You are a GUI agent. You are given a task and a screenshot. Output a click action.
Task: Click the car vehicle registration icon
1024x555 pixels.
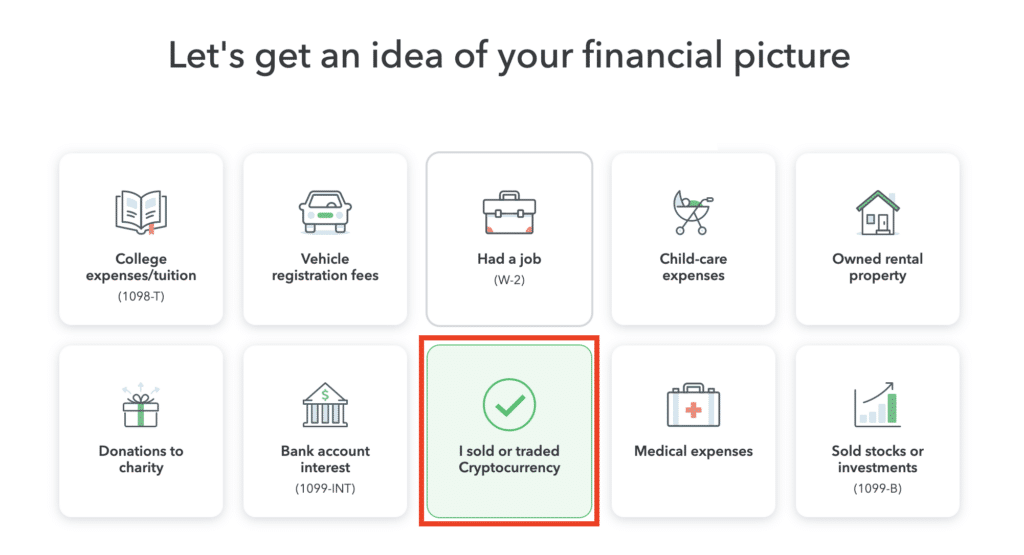click(325, 212)
